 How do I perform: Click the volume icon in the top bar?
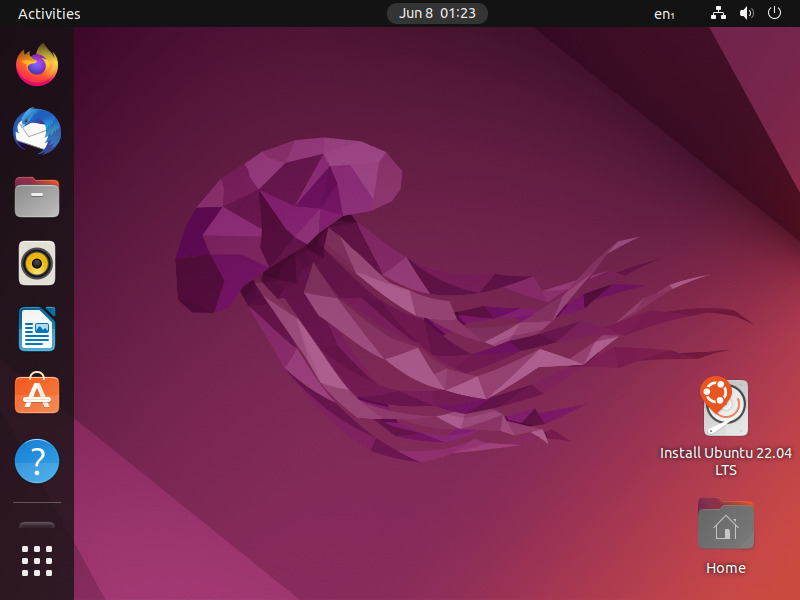point(746,13)
